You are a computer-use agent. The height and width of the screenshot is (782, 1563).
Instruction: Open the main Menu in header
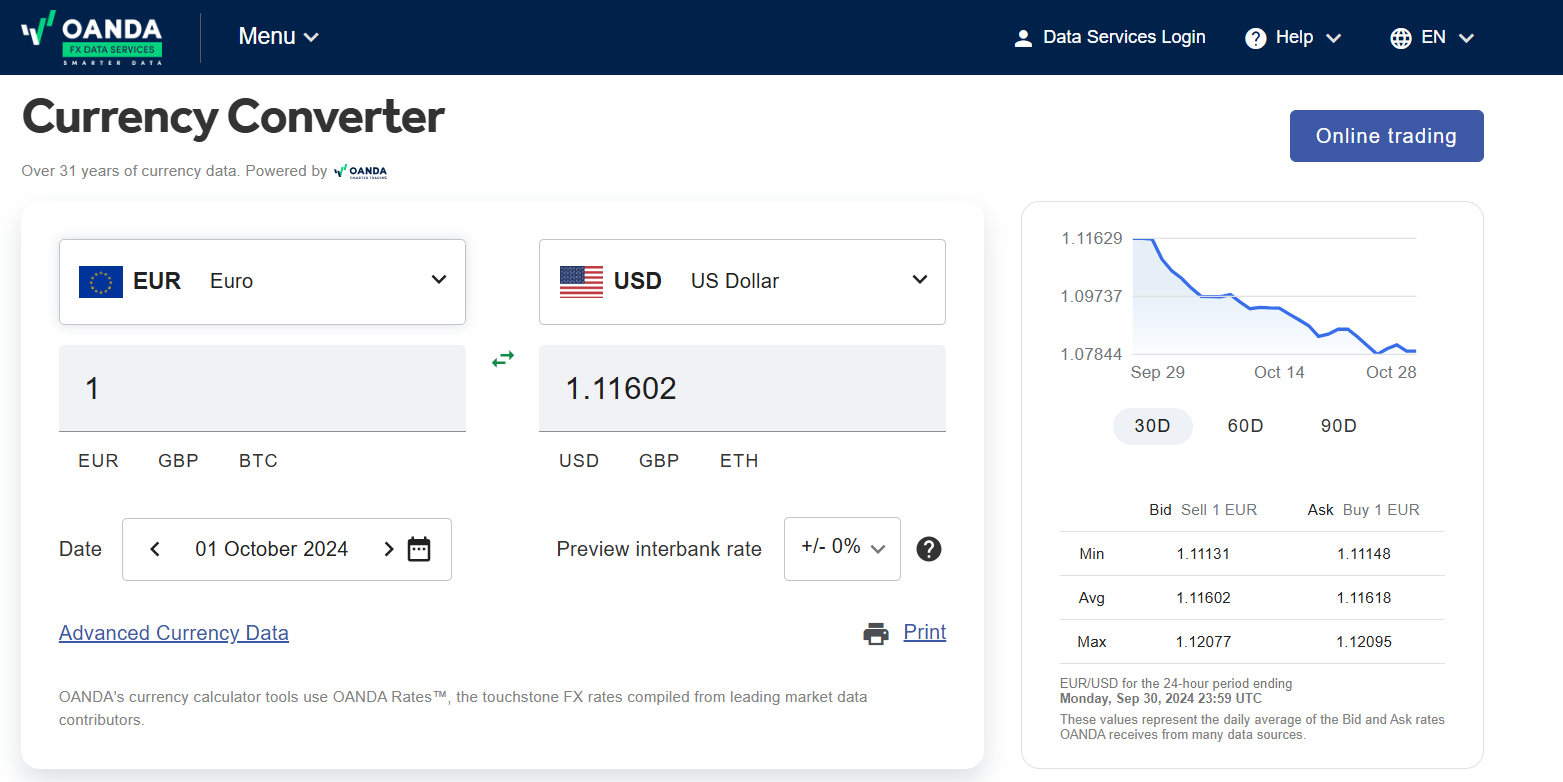(x=278, y=37)
